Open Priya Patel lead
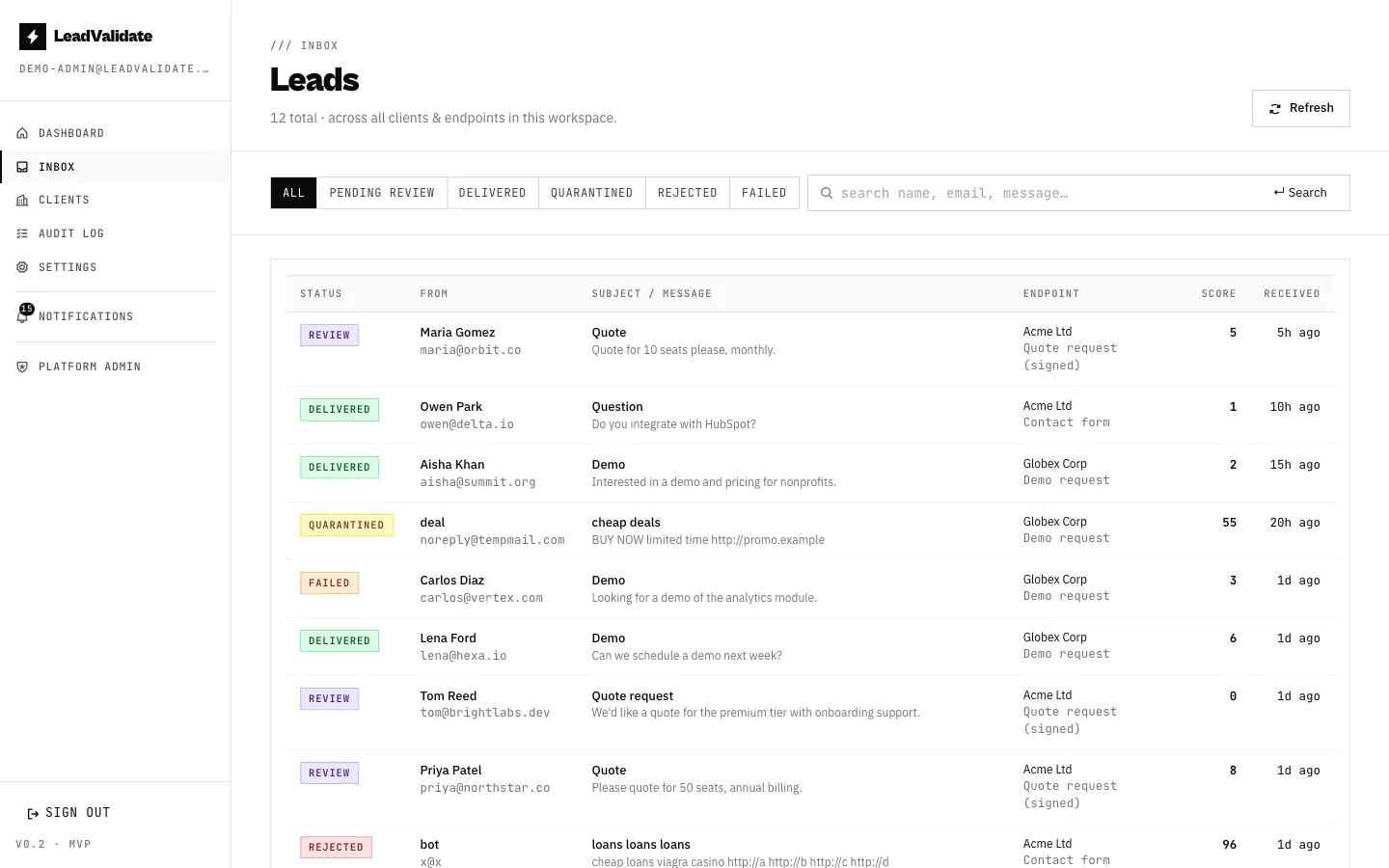1389x868 pixels. pyautogui.click(x=810, y=787)
